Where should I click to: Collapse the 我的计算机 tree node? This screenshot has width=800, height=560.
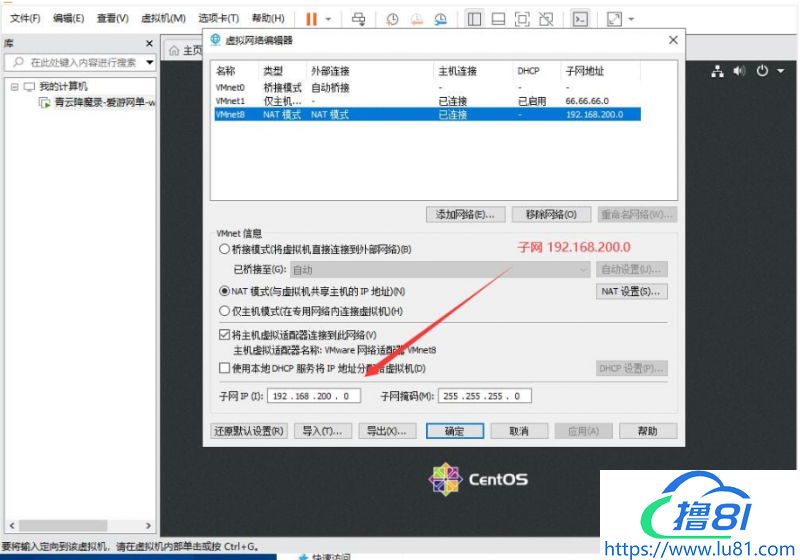point(15,87)
